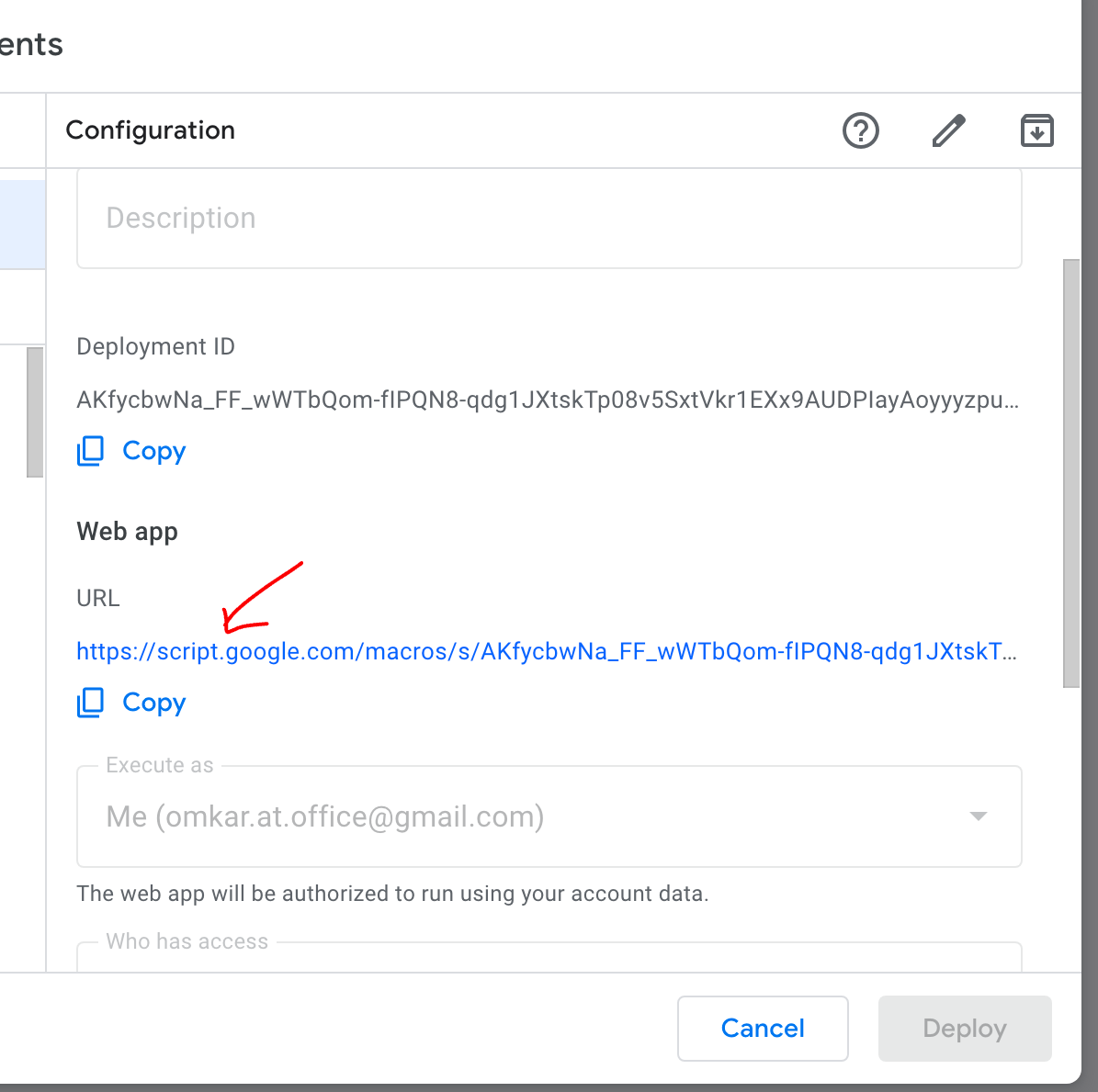Click the Configuration panel vertical scrollbar
This screenshot has width=1098, height=1092.
[x=1070, y=473]
